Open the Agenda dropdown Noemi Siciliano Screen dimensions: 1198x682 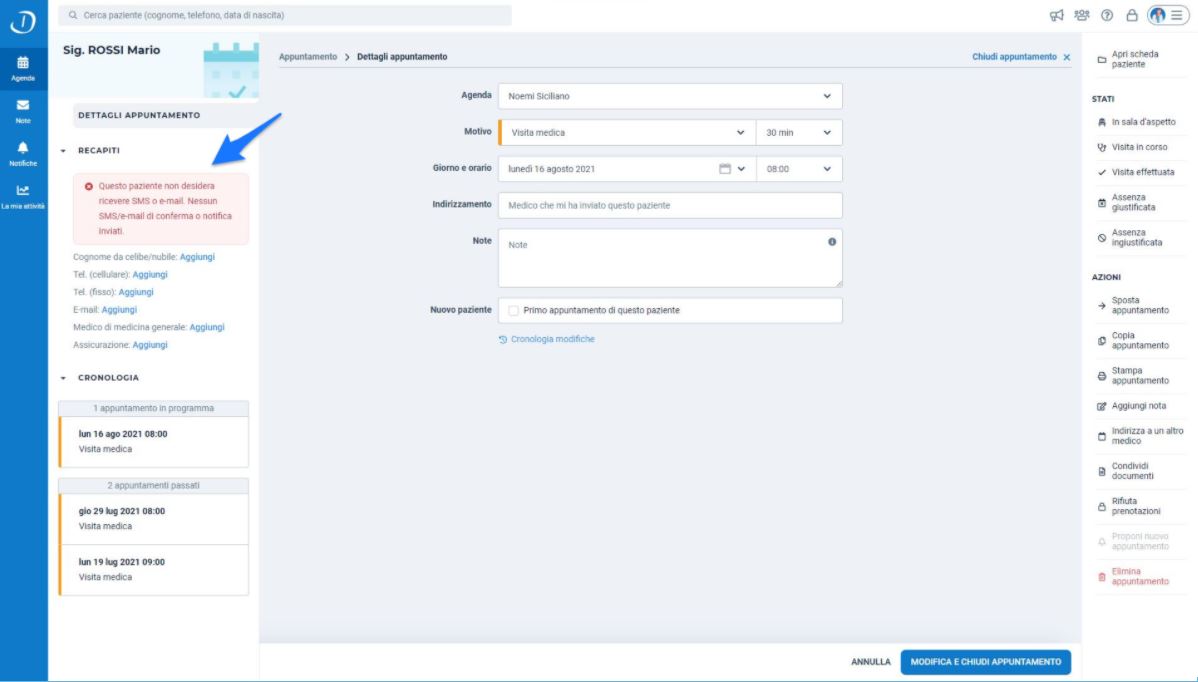pos(670,96)
